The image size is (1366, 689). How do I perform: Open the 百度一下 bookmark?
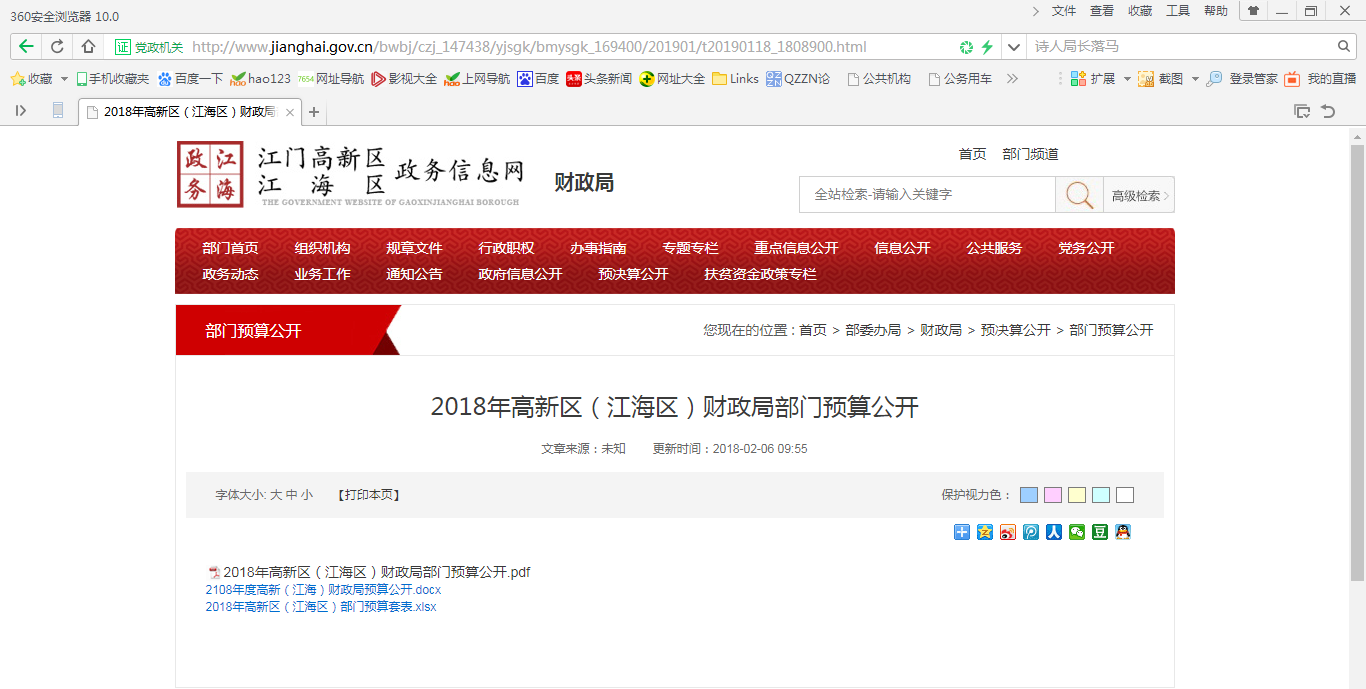point(190,78)
